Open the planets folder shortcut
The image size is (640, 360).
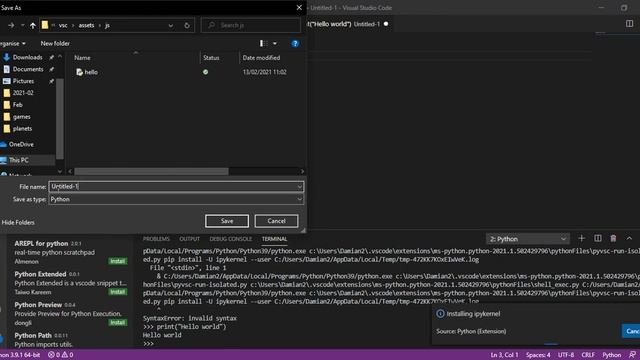(x=22, y=129)
